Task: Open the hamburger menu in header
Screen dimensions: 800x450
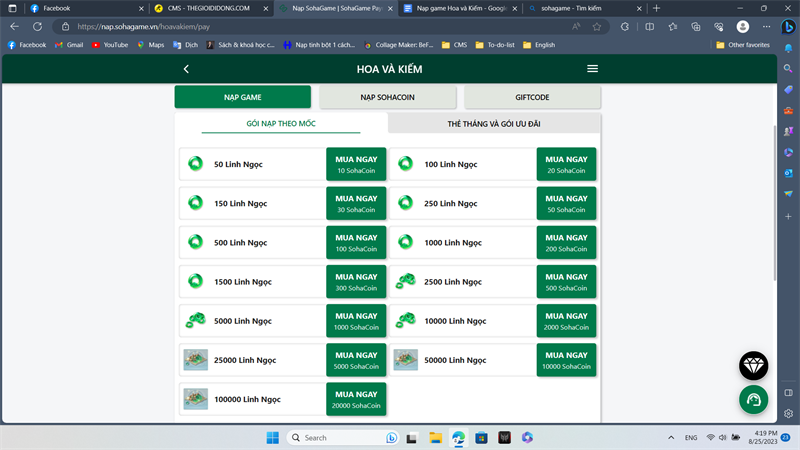Action: click(592, 69)
